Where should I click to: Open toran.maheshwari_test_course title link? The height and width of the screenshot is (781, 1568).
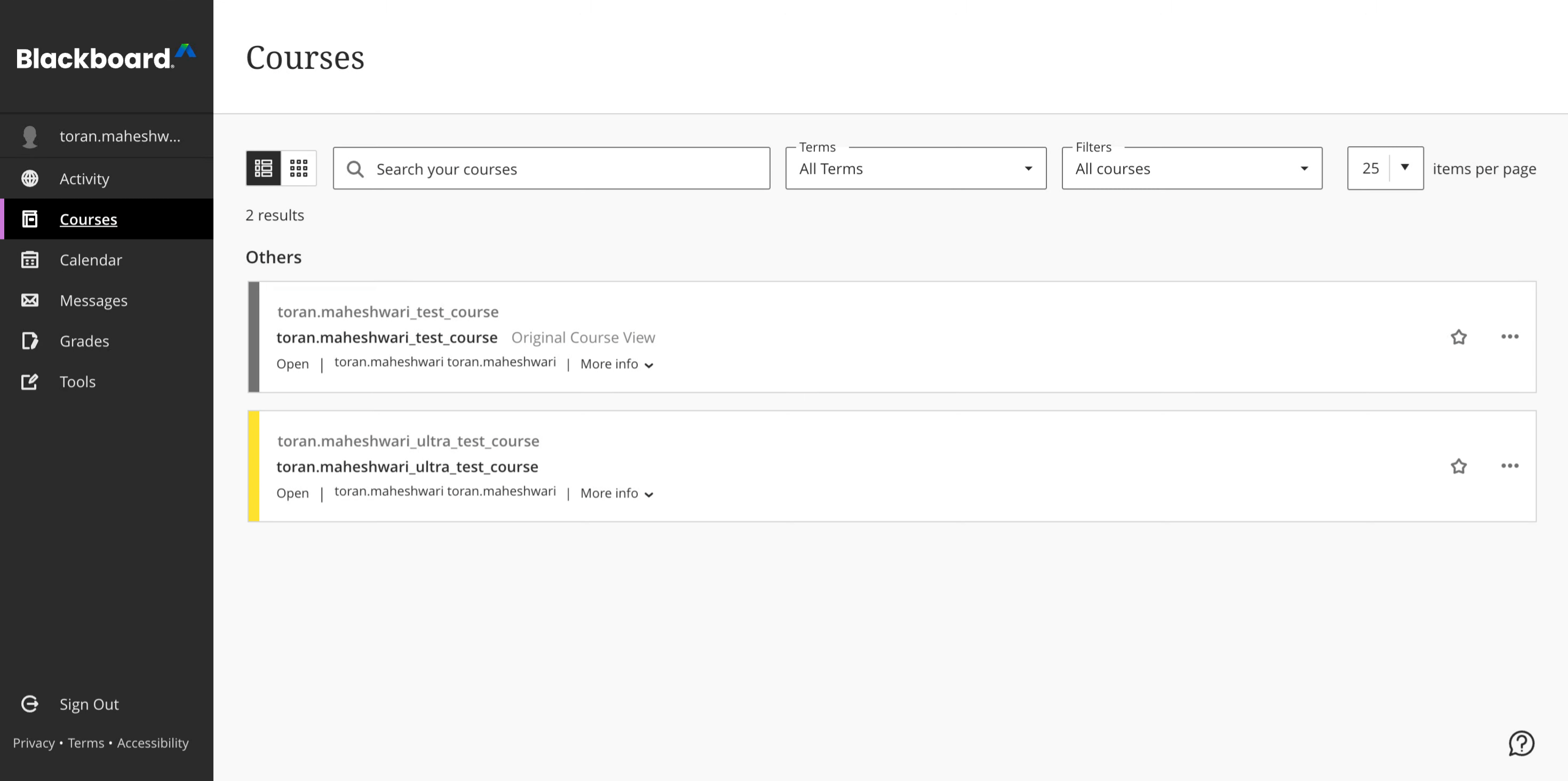tap(387, 337)
